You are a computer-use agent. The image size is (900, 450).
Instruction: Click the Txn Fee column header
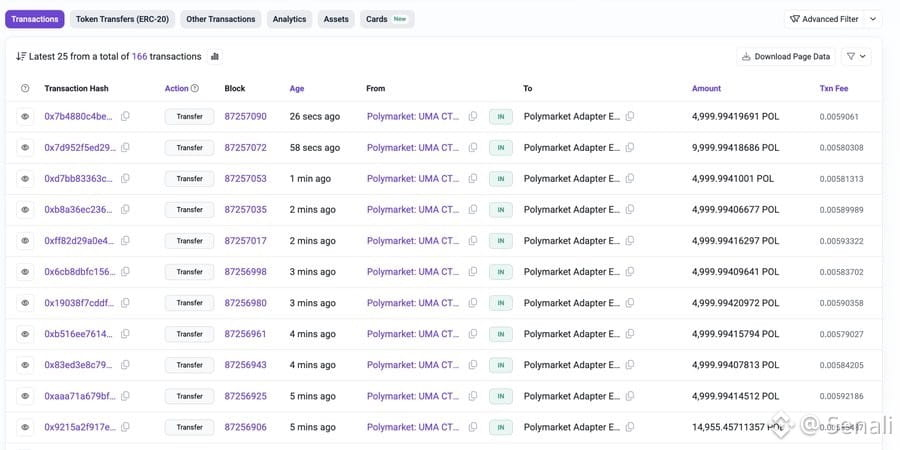(x=833, y=88)
